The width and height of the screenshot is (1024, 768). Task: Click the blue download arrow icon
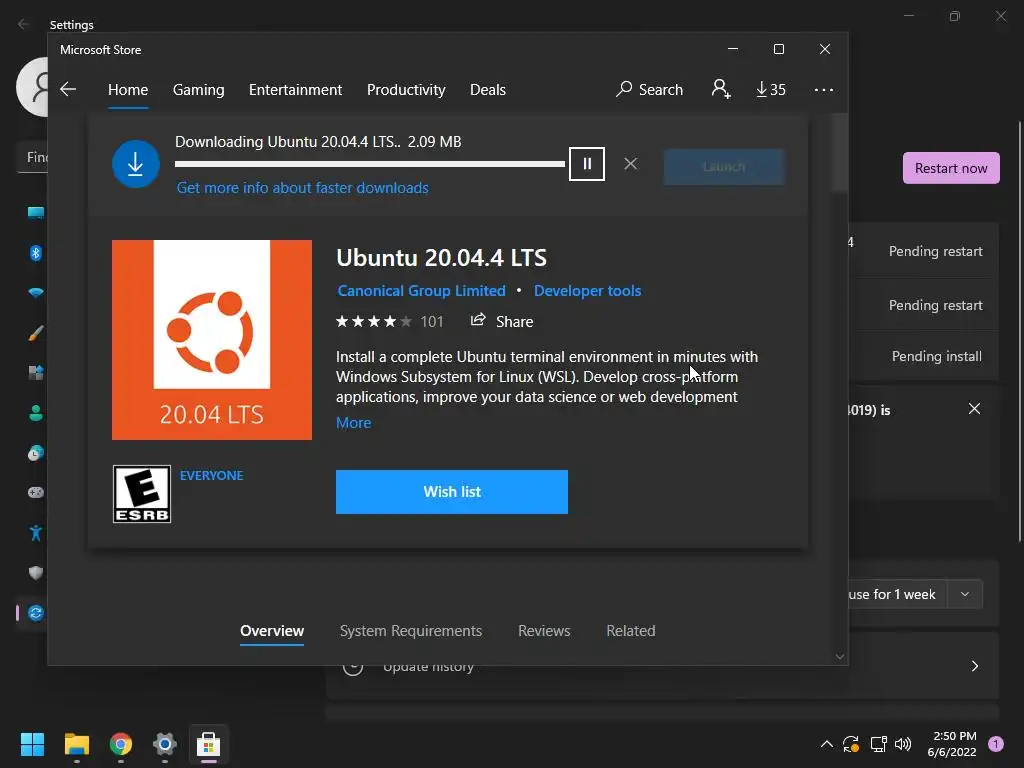point(136,164)
